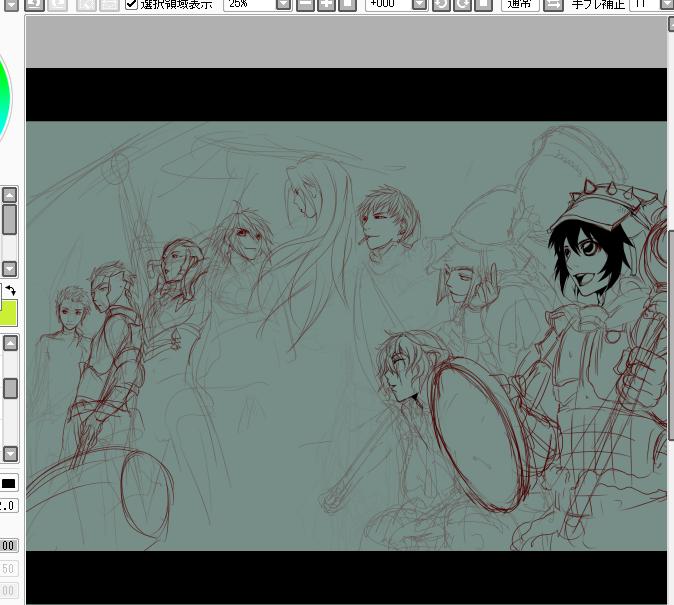Zoom in with the plus button
Image resolution: width=674 pixels, height=605 pixels.
[x=326, y=4]
